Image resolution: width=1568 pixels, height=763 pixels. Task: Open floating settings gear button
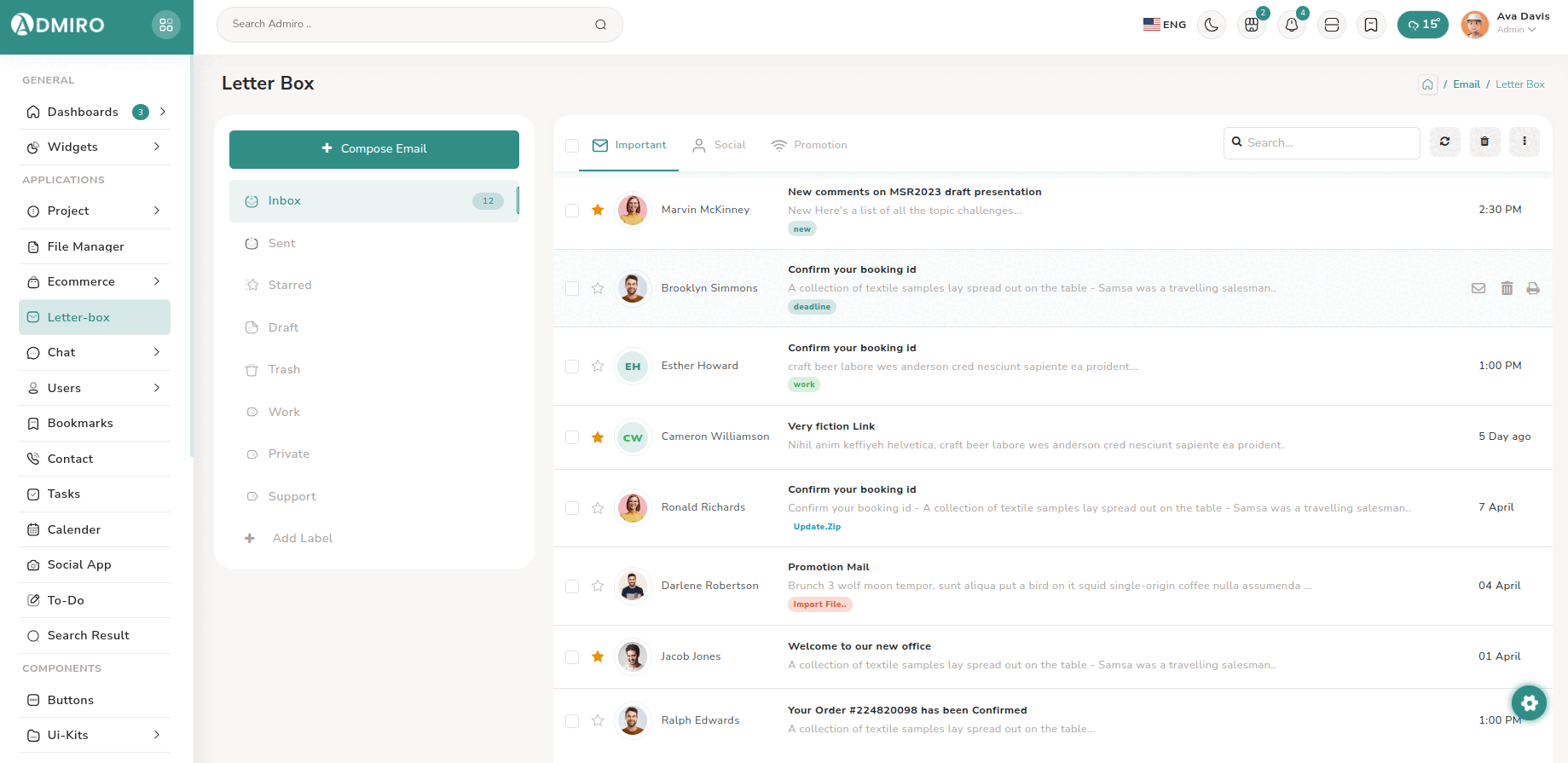[1529, 702]
